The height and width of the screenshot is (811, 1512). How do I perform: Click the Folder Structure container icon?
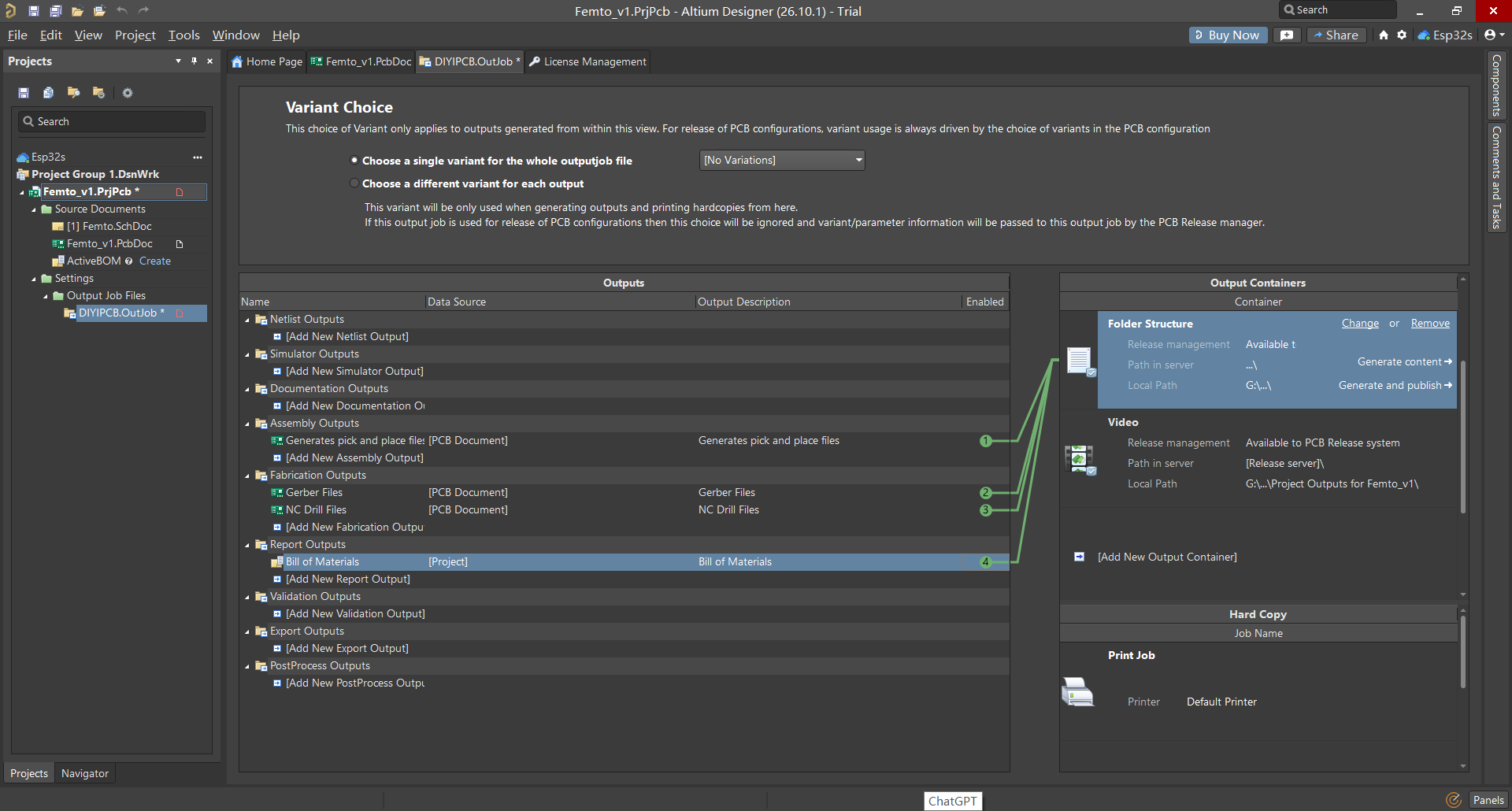pos(1080,361)
